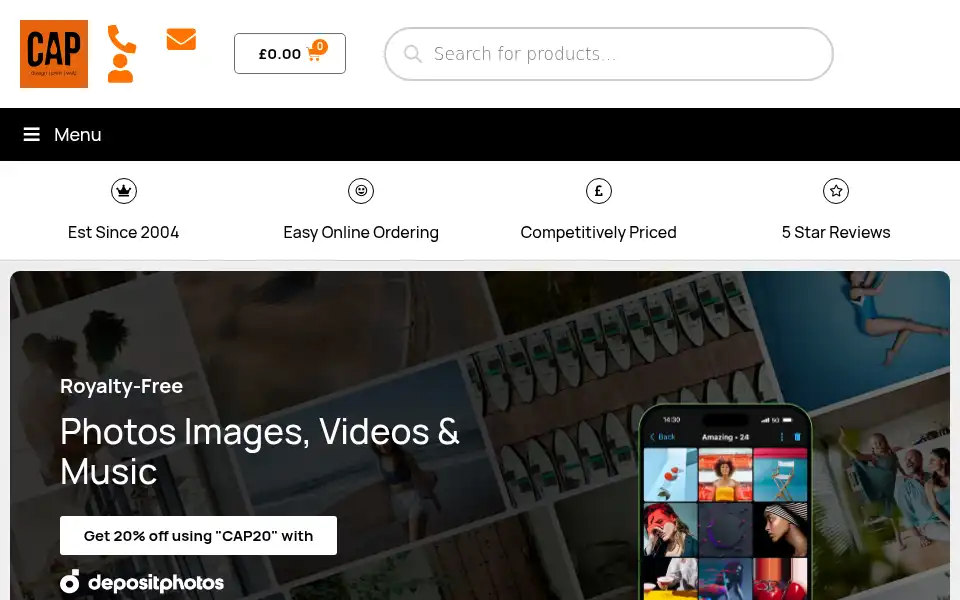
Task: Click the smiley face icon
Action: (361, 191)
